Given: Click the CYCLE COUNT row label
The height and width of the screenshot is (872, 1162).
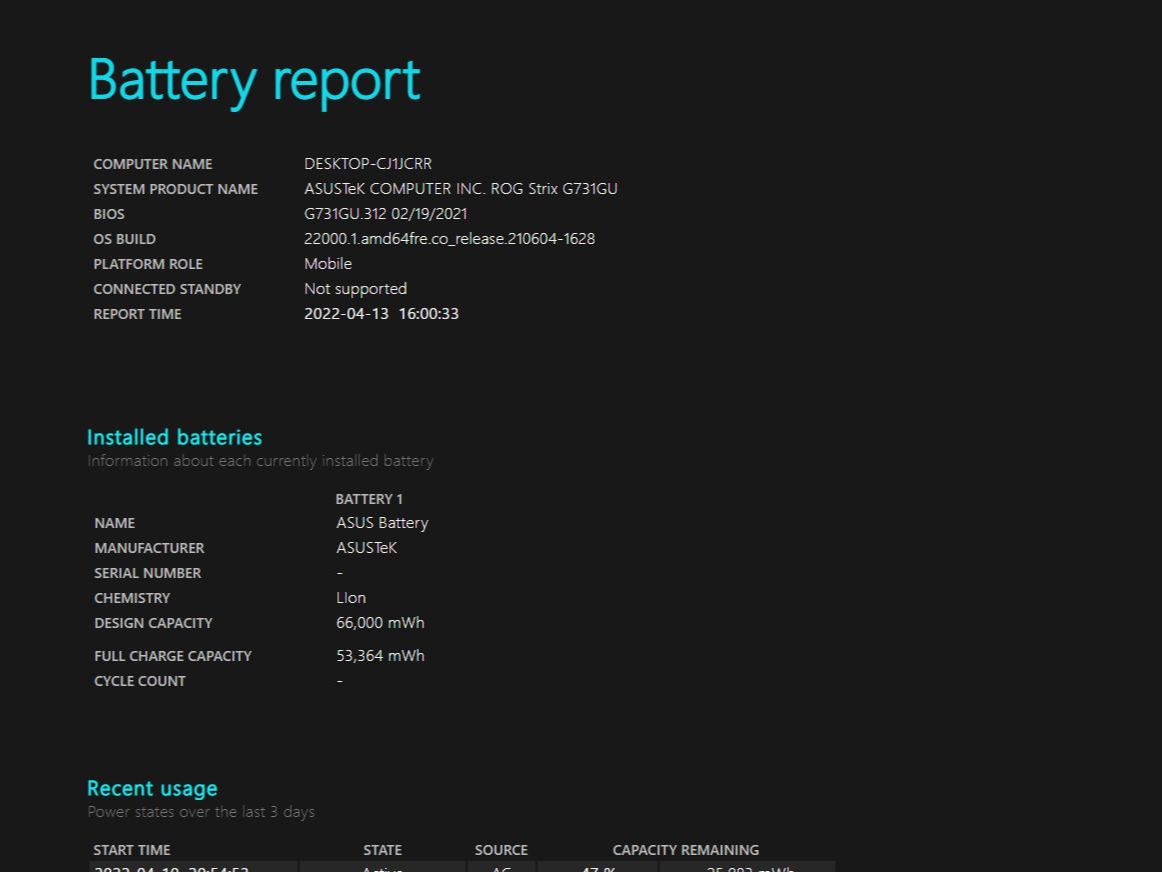Looking at the screenshot, I should (139, 682).
